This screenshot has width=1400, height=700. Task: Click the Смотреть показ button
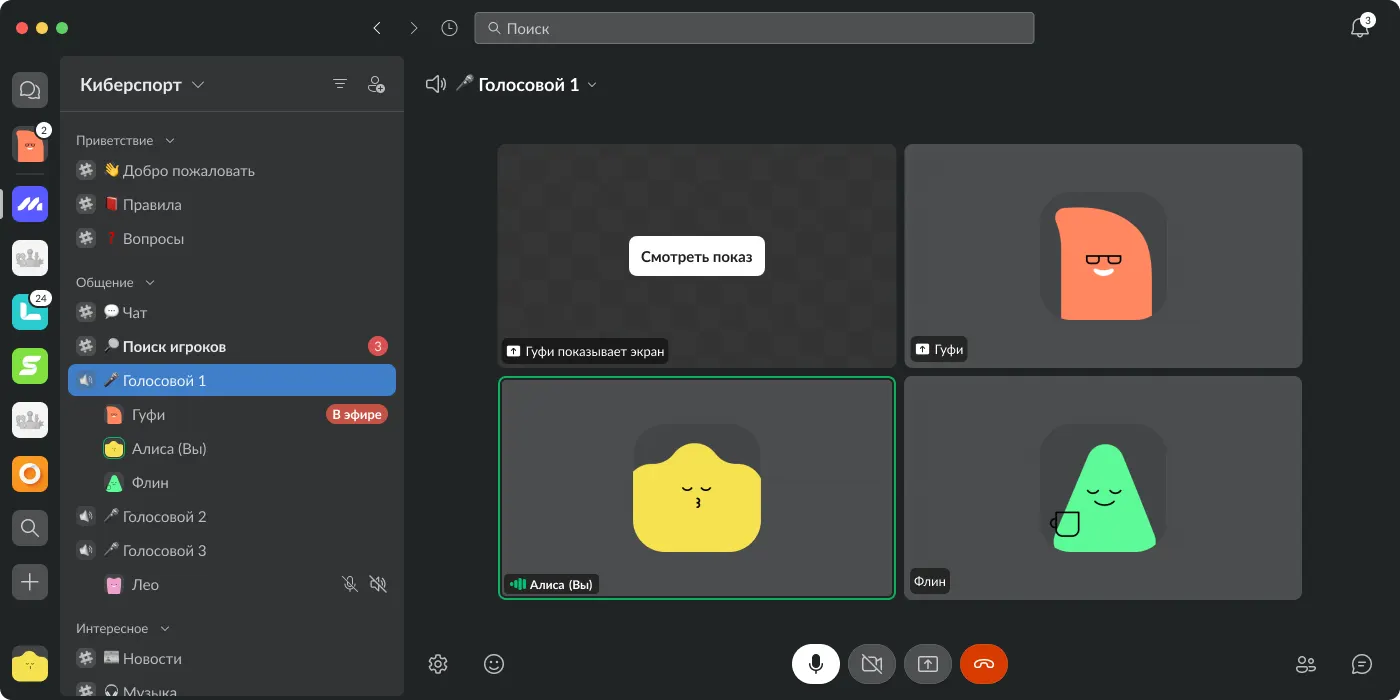[697, 256]
